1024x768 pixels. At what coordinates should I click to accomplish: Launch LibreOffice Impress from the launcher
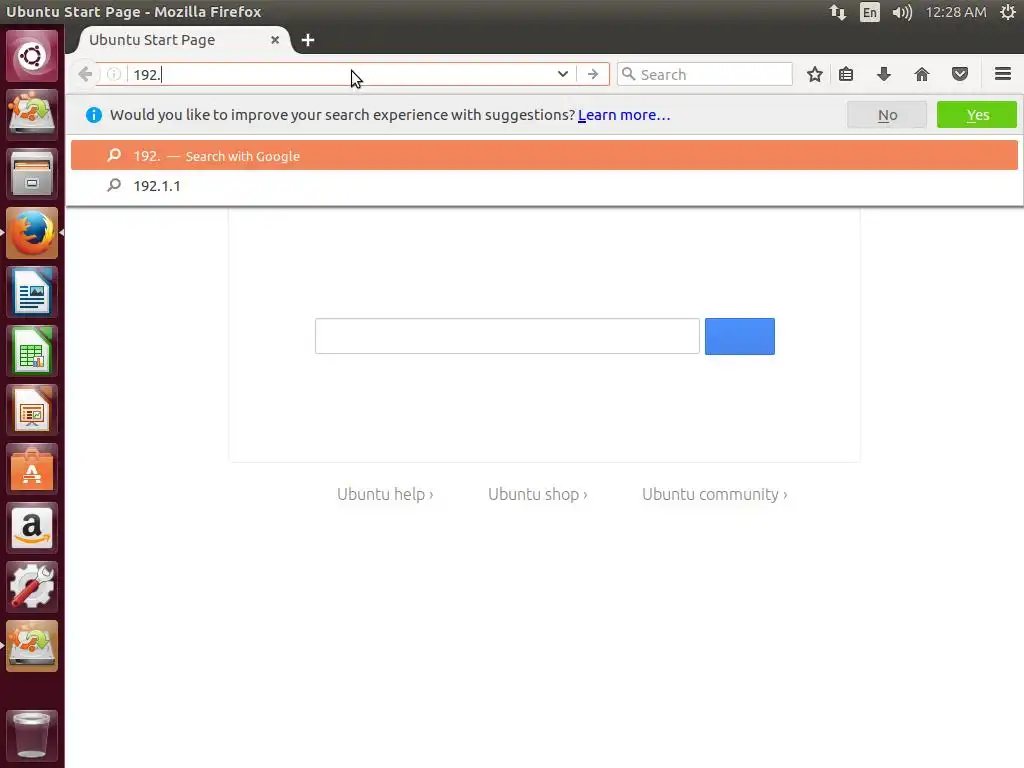(32, 410)
